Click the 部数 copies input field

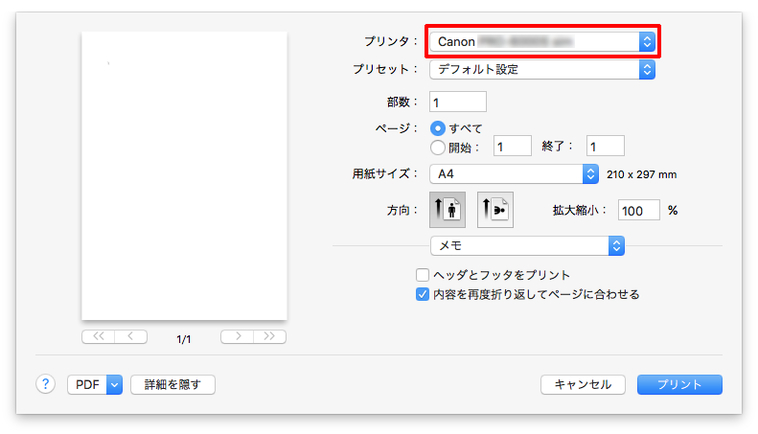point(457,101)
